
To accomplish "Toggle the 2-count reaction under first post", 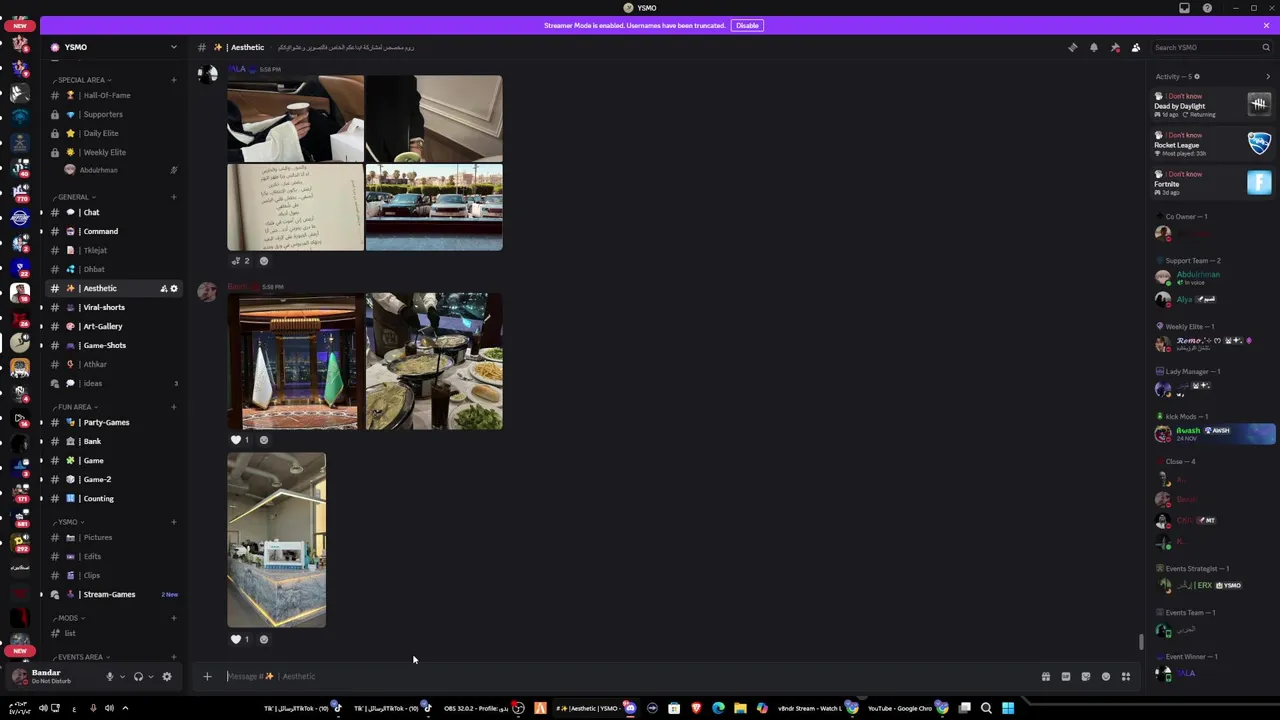I will [240, 261].
